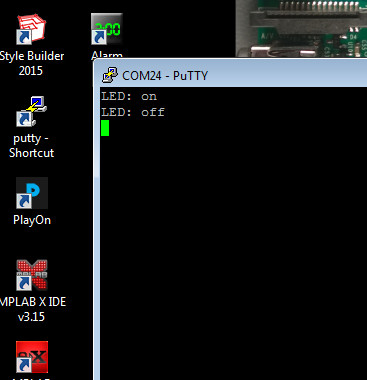
Task: Click the 'LED: off' line in the terminal
Action: point(133,112)
